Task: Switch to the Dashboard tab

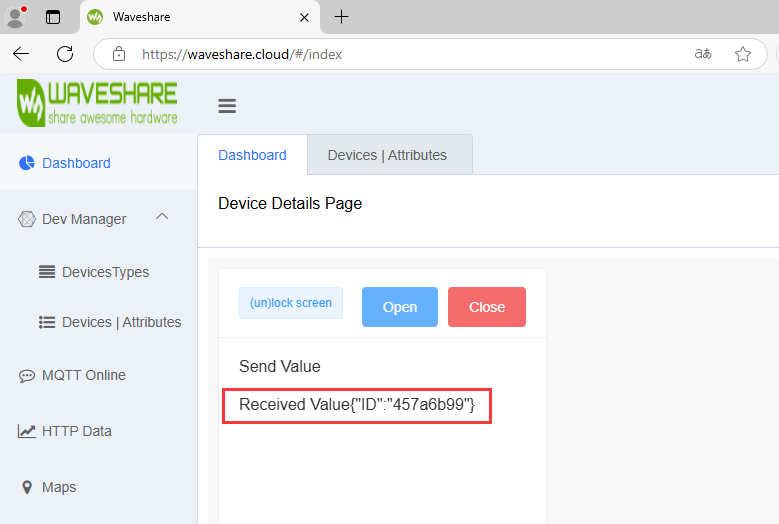Action: pyautogui.click(x=252, y=155)
